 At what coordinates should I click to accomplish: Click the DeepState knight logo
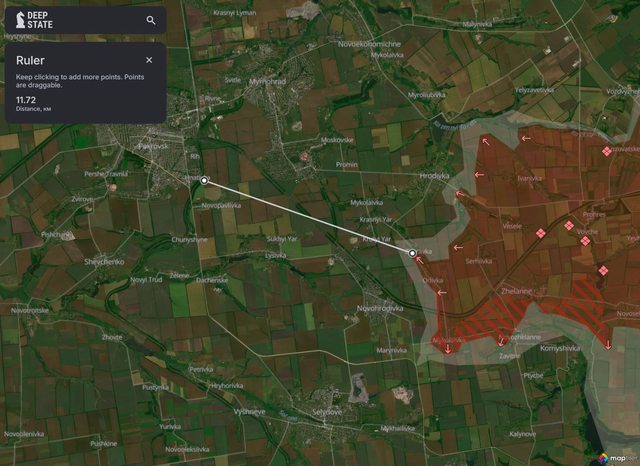[x=19, y=19]
